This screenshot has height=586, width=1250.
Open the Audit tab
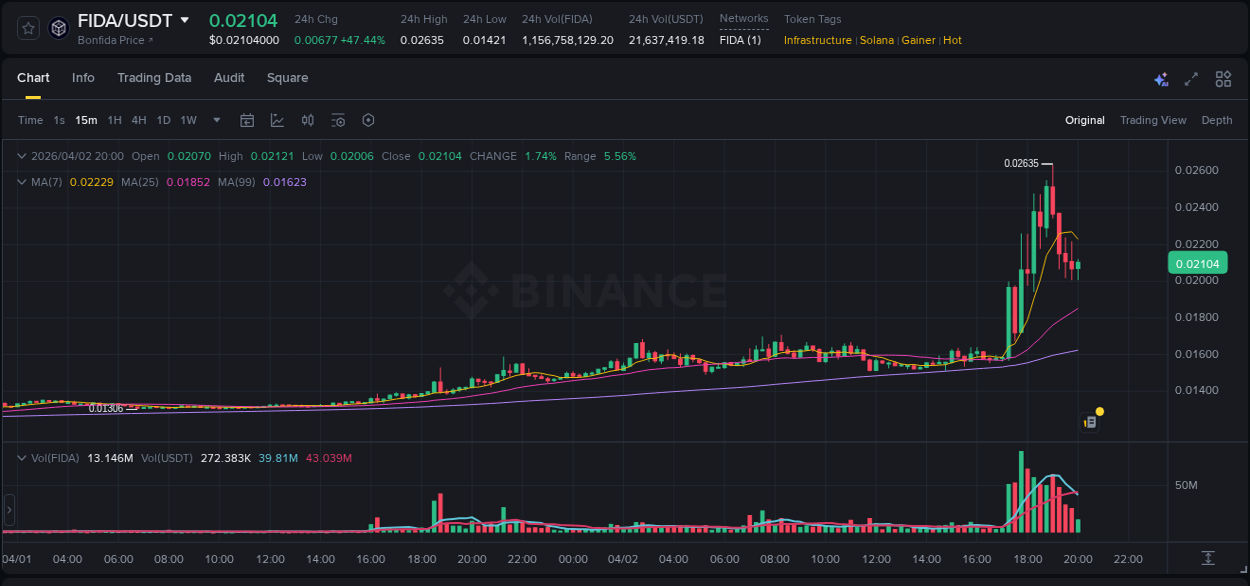(229, 78)
